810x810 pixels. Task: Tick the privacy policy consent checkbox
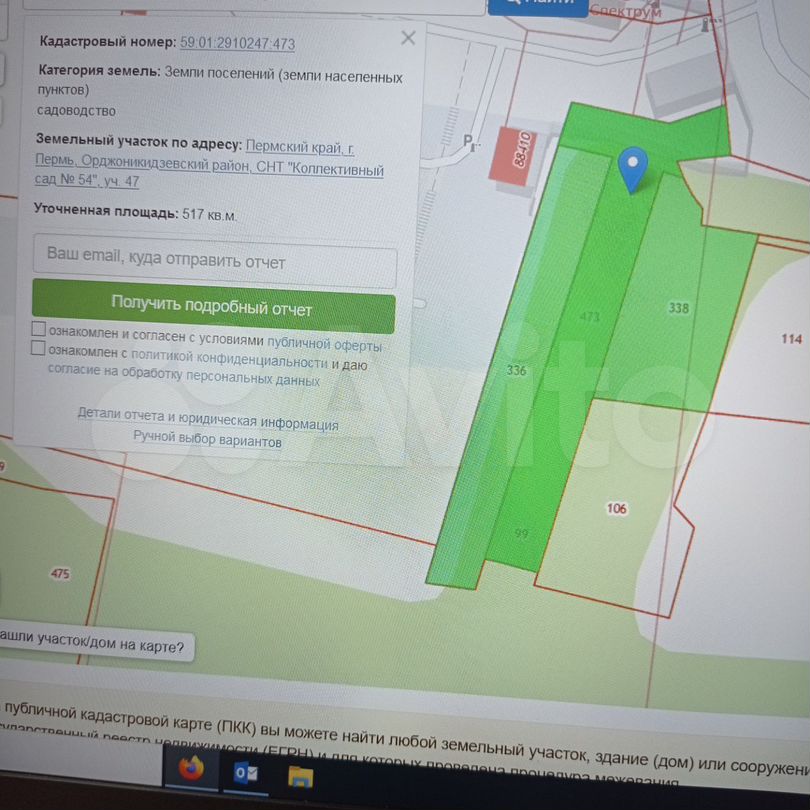(x=39, y=348)
